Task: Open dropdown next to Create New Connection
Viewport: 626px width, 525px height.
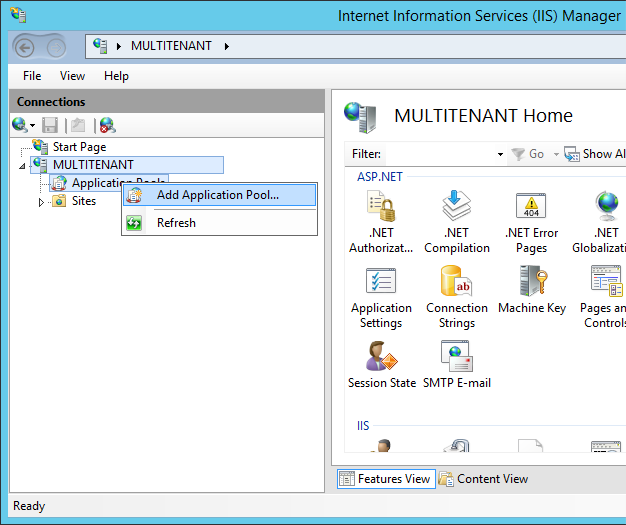Action: [x=32, y=126]
